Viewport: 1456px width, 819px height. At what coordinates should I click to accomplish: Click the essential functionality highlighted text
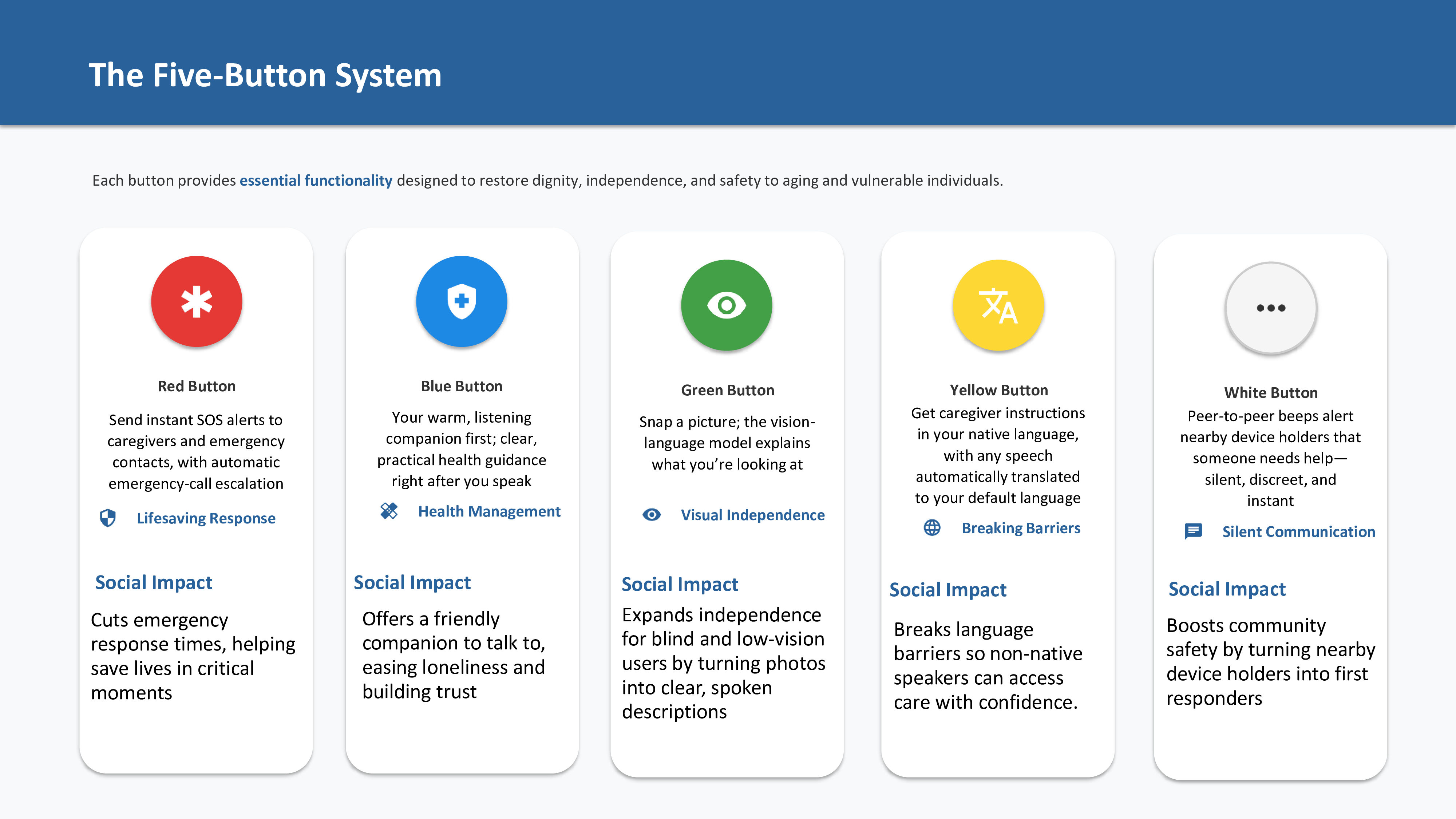[x=315, y=180]
